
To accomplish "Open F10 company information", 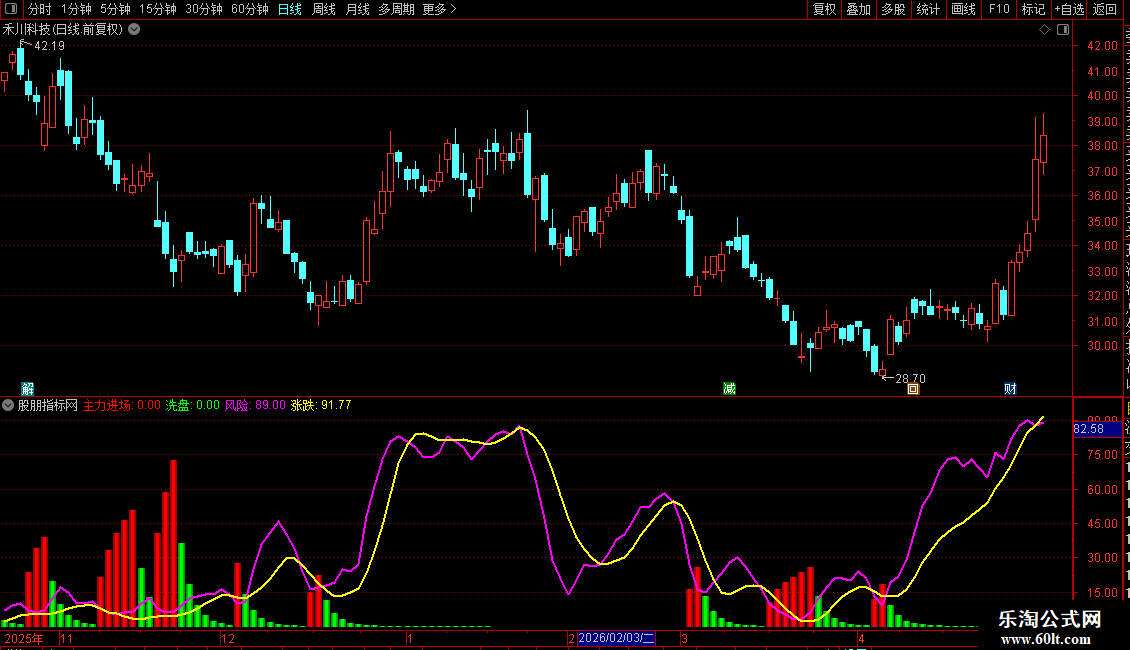I will tap(999, 9).
